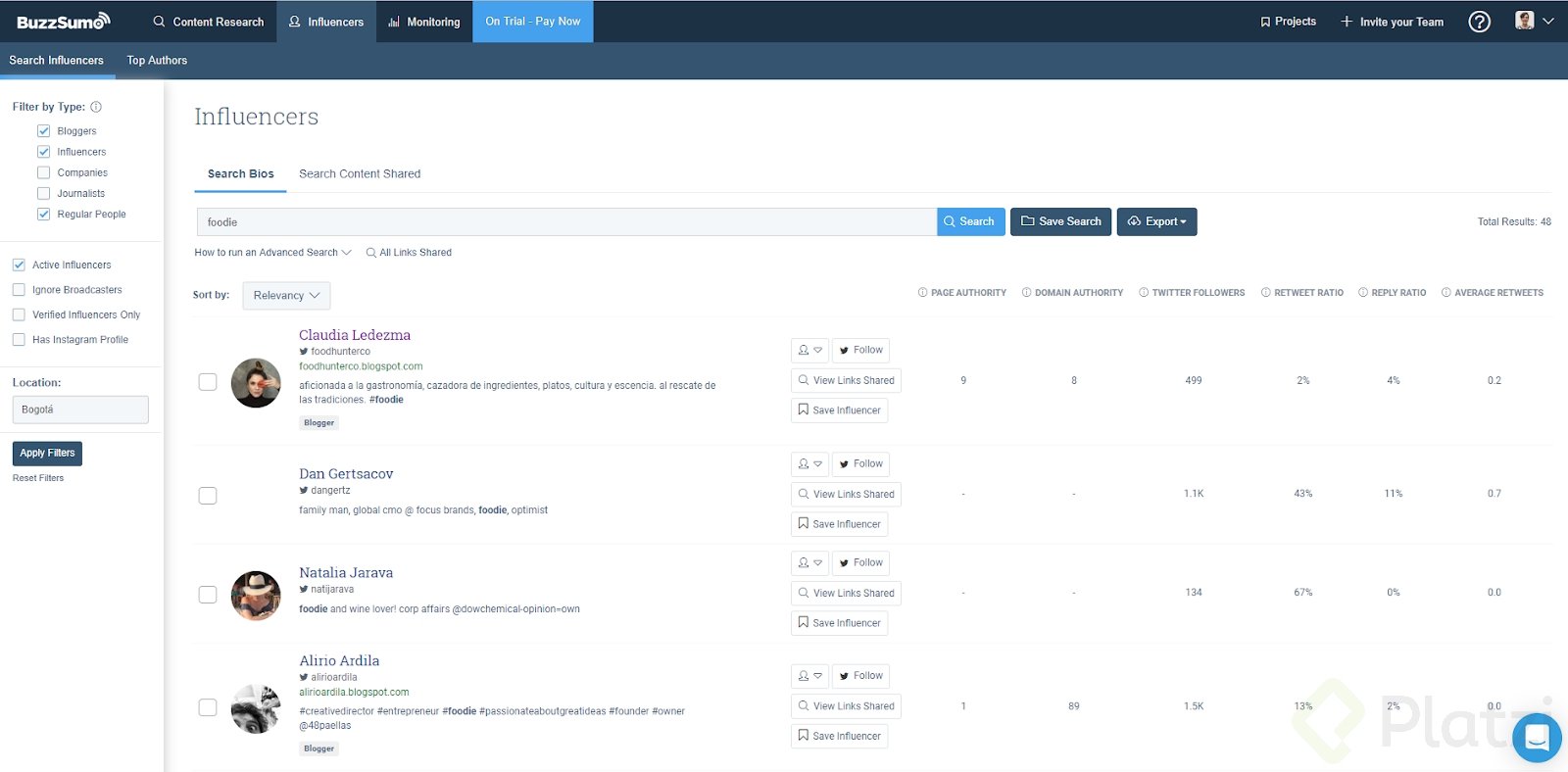Viewport: 1568px width, 772px height.
Task: Click the Bogotá location input field
Action: point(80,410)
